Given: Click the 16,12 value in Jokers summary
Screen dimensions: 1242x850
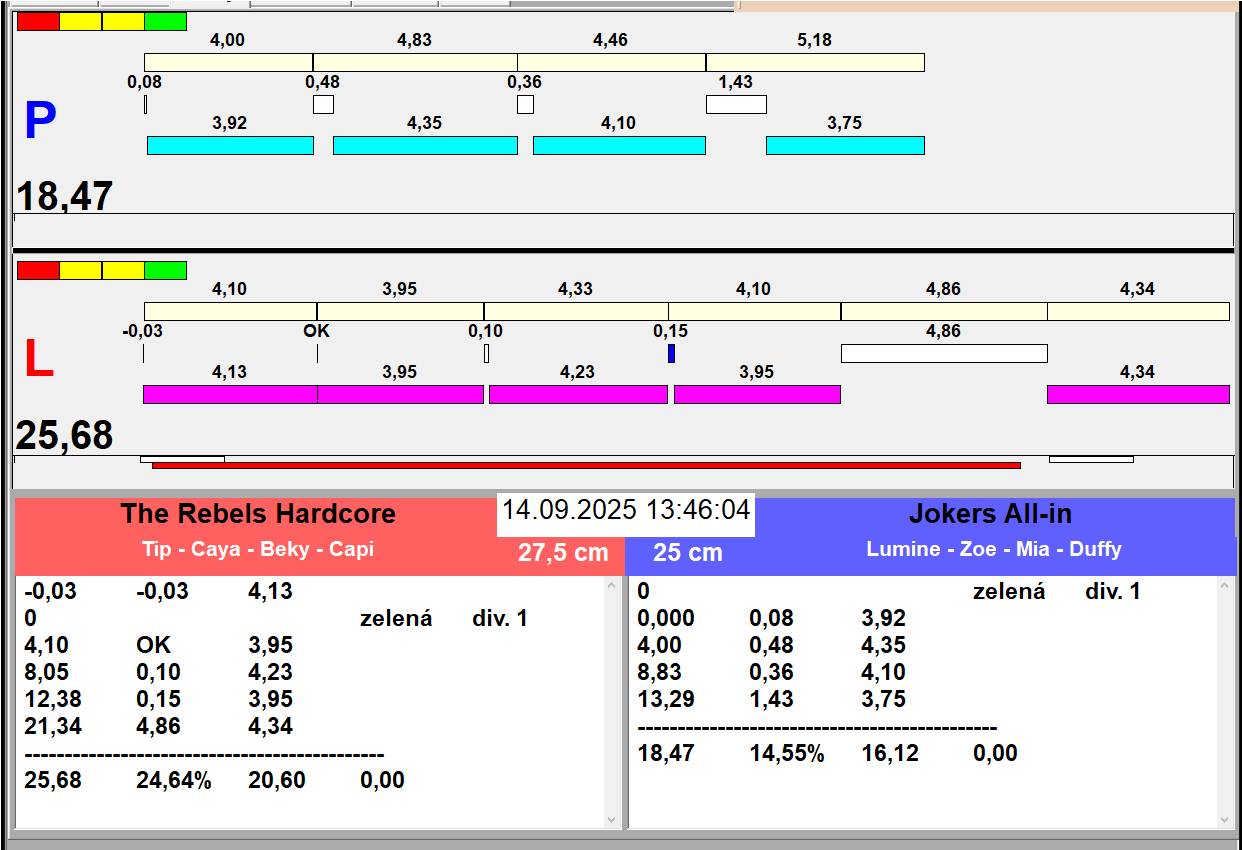Looking at the screenshot, I should pos(890,753).
